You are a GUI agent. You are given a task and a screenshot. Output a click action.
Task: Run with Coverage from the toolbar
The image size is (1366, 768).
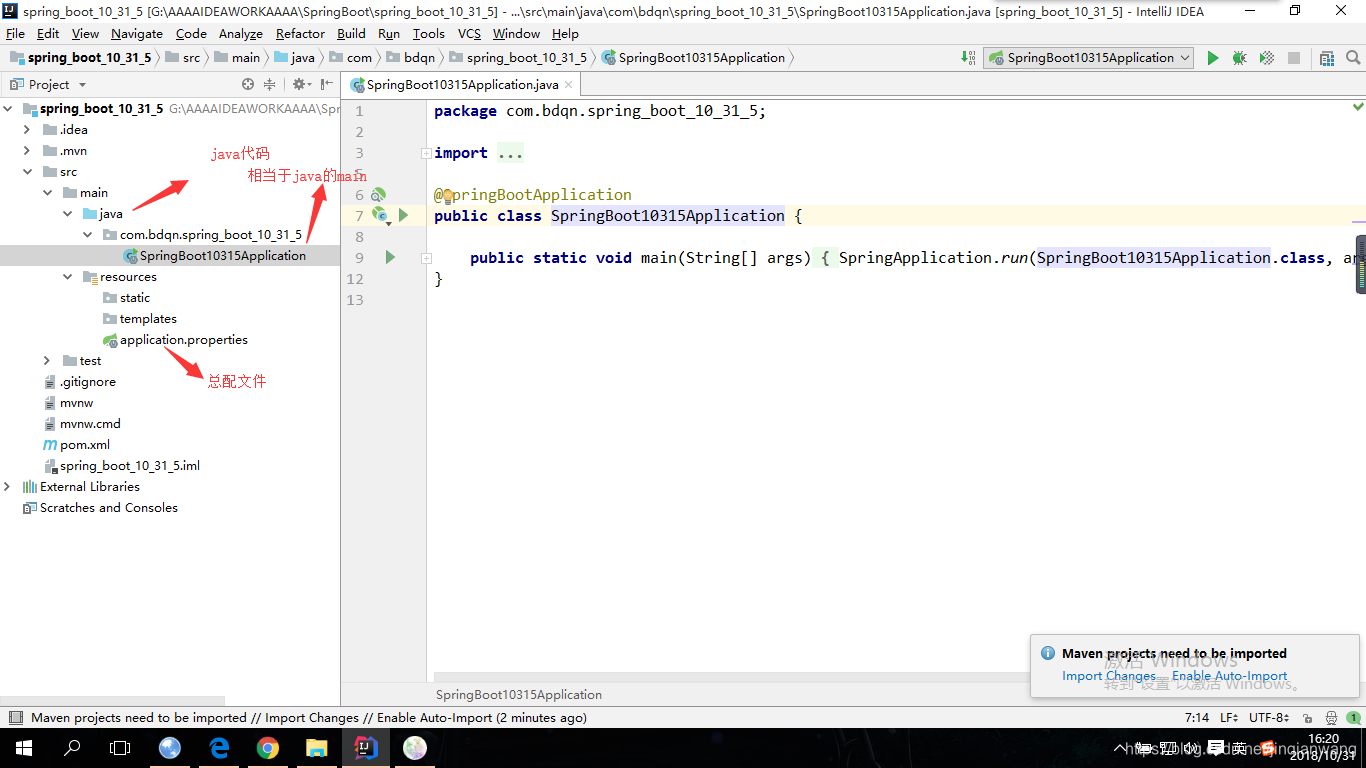point(1266,58)
